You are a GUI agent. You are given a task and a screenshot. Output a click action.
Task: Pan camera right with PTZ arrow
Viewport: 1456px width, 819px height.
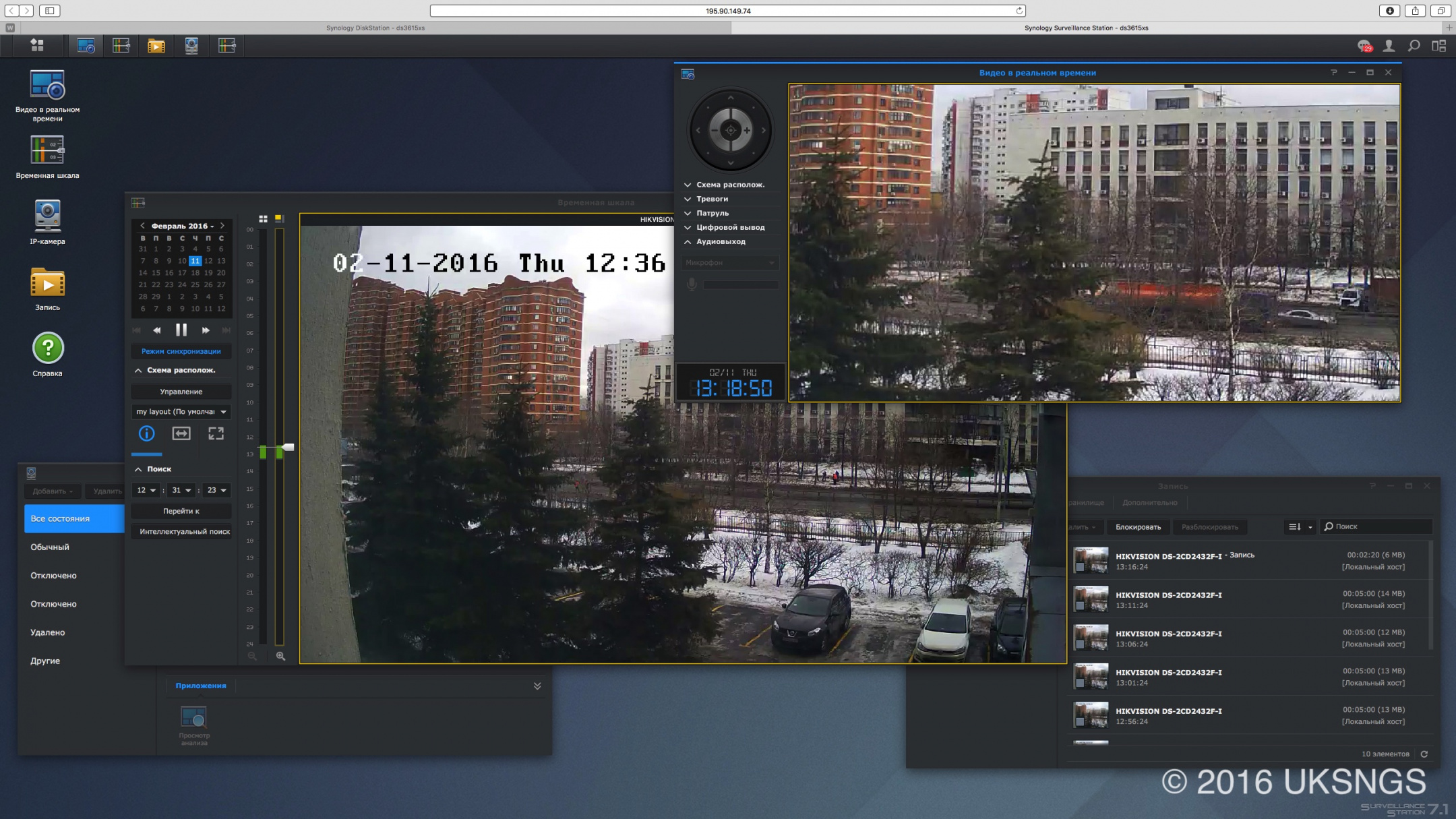point(763,130)
